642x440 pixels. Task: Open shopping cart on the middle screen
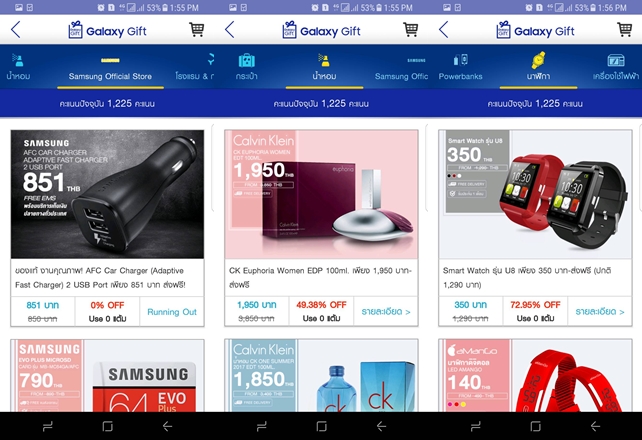click(x=411, y=29)
